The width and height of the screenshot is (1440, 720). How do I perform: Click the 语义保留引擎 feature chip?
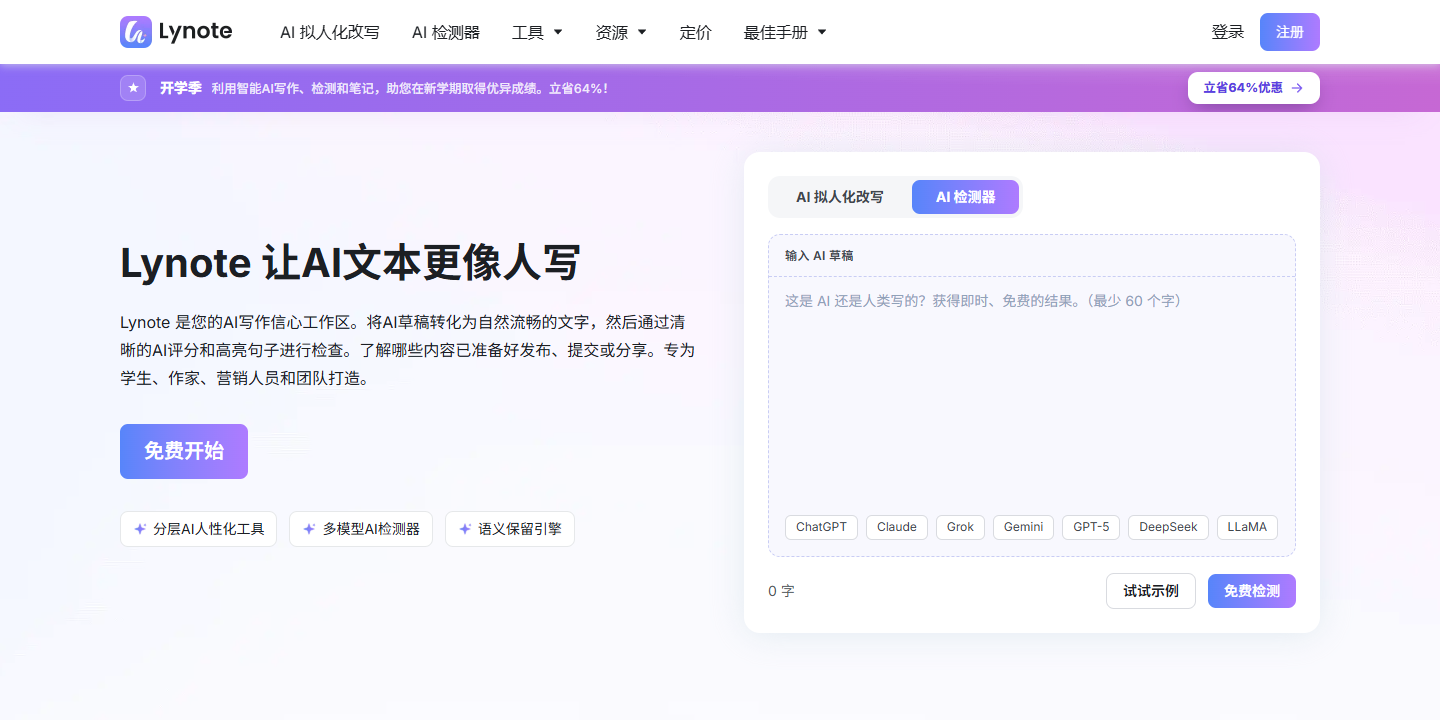510,529
